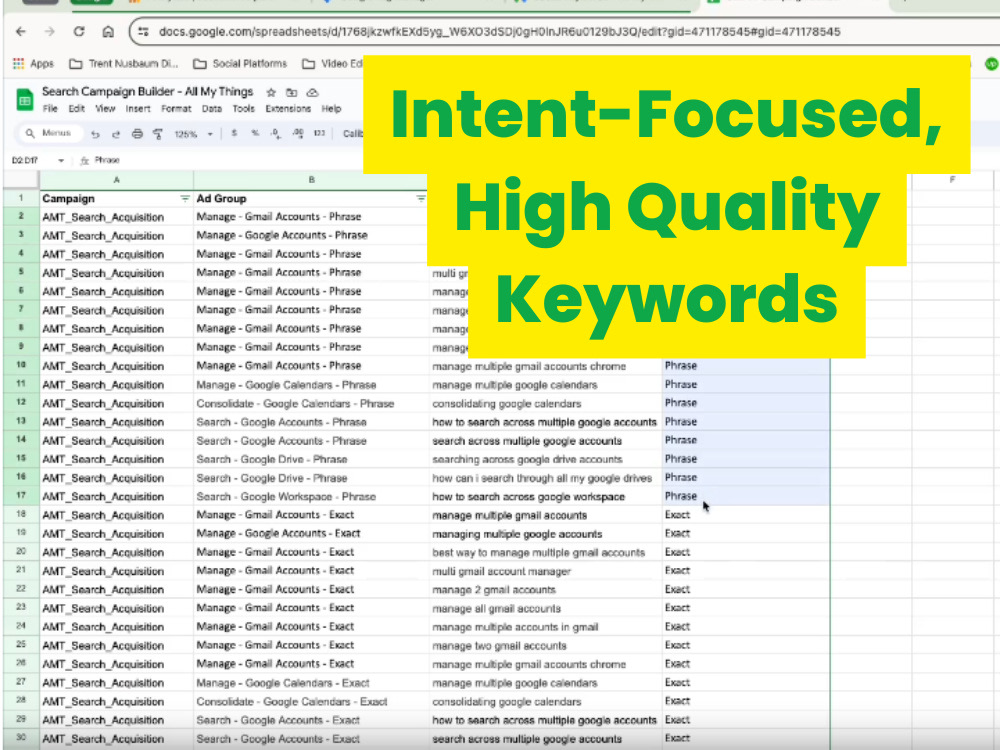Click the Google Sheets home logo
The width and height of the screenshot is (1000, 750).
click(x=25, y=100)
